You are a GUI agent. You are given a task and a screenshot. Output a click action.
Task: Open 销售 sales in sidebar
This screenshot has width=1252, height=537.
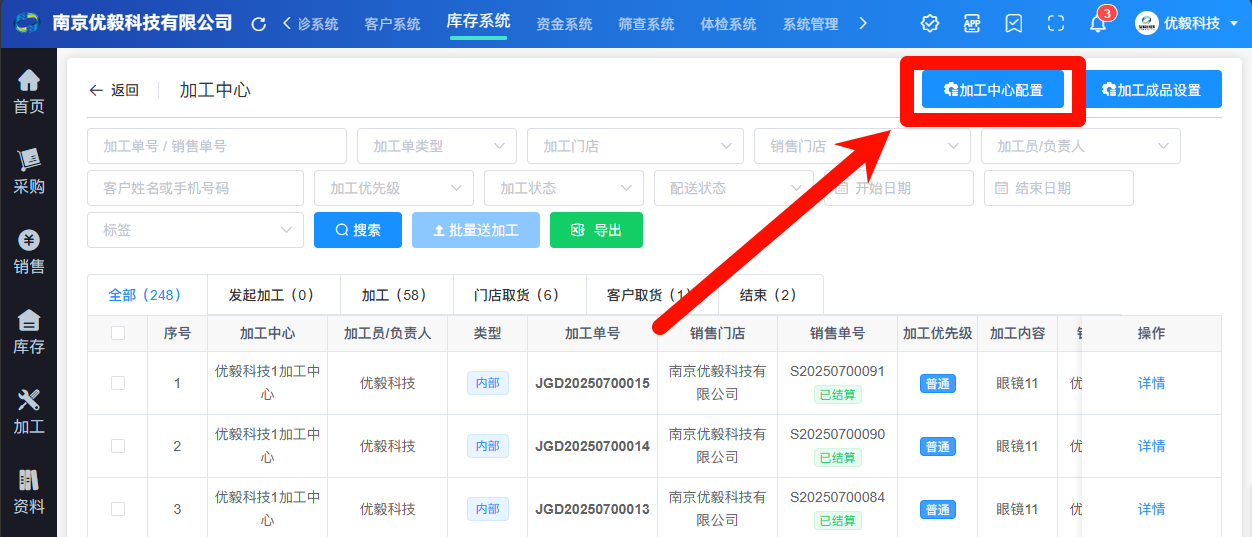click(28, 252)
